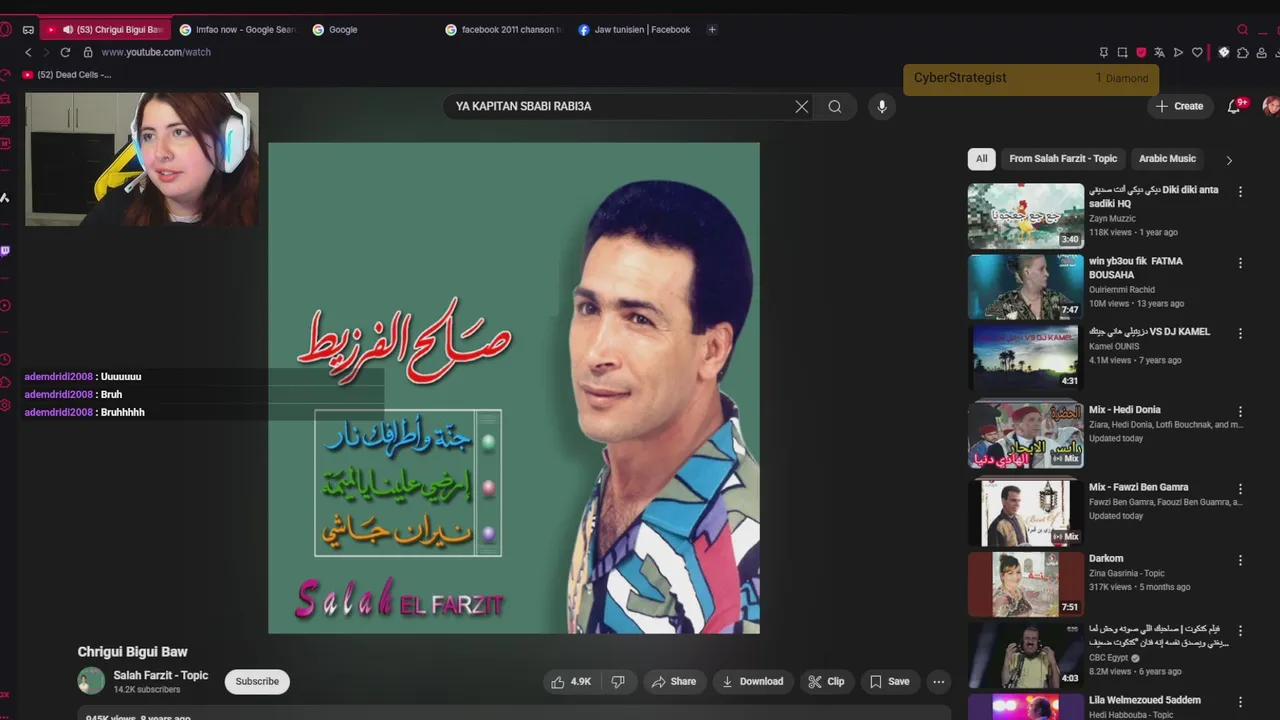Open the red ad blocker shield
This screenshot has height=720, width=1280.
pyautogui.click(x=1141, y=52)
